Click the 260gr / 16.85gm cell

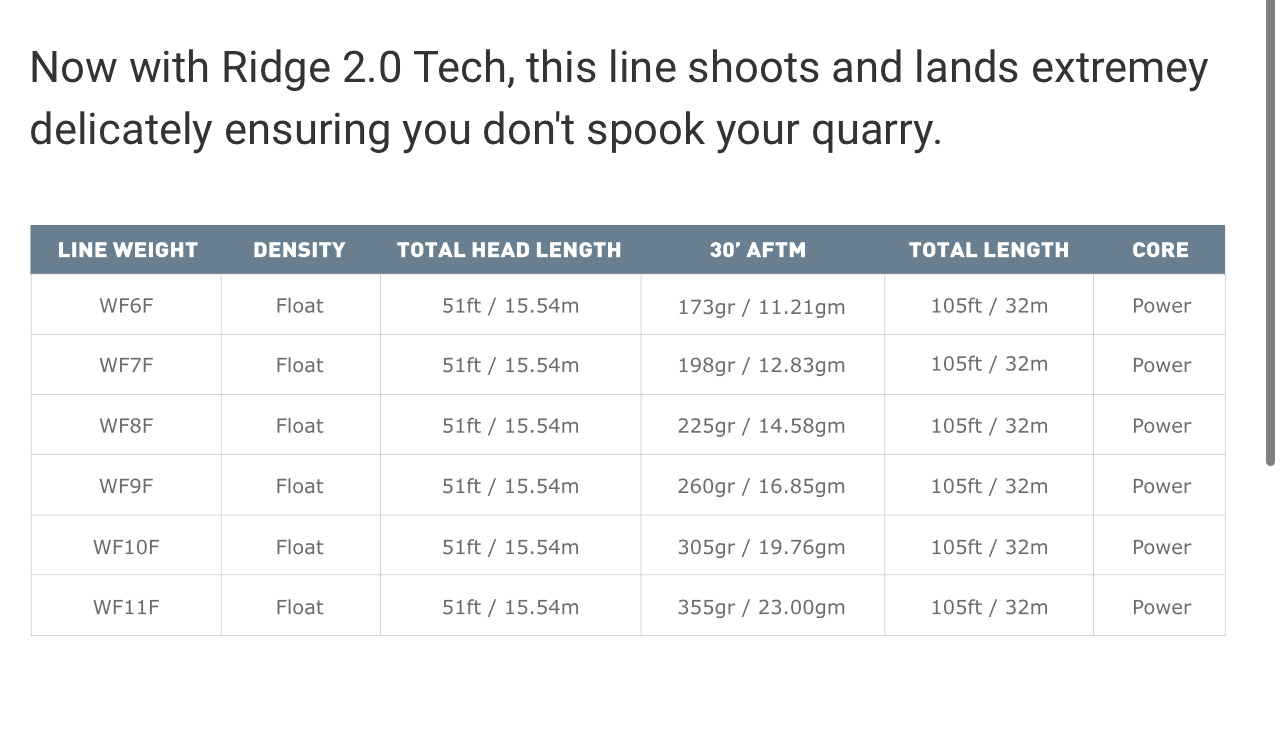pyautogui.click(x=761, y=487)
